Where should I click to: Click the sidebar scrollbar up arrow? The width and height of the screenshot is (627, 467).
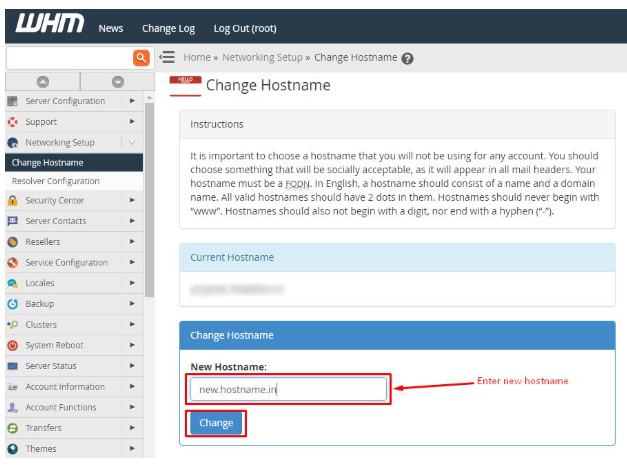(150, 98)
